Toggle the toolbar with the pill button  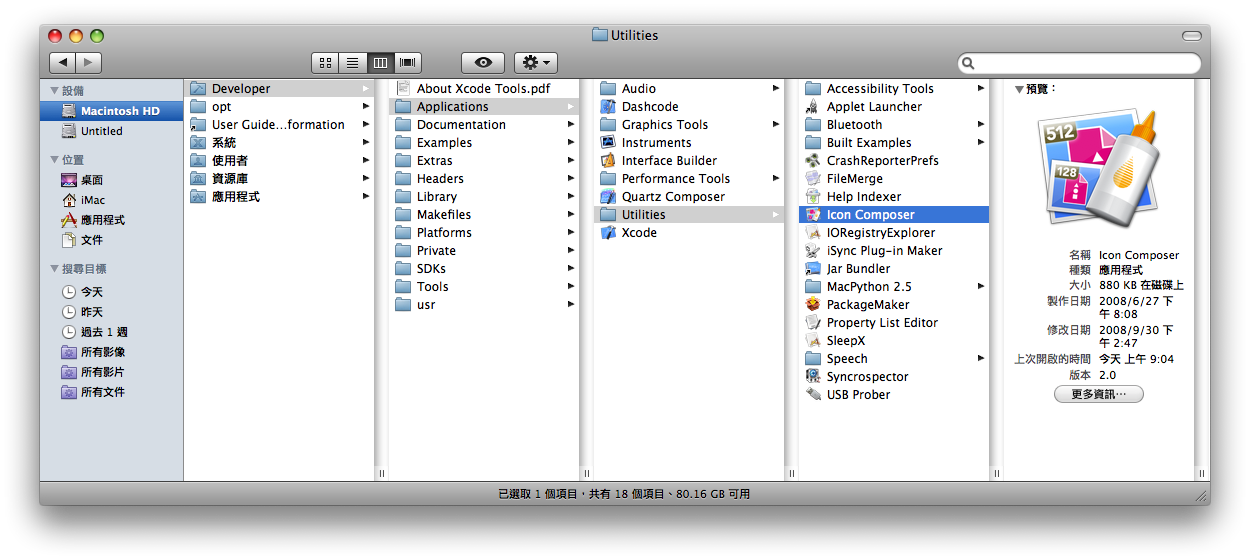pyautogui.click(x=1191, y=35)
